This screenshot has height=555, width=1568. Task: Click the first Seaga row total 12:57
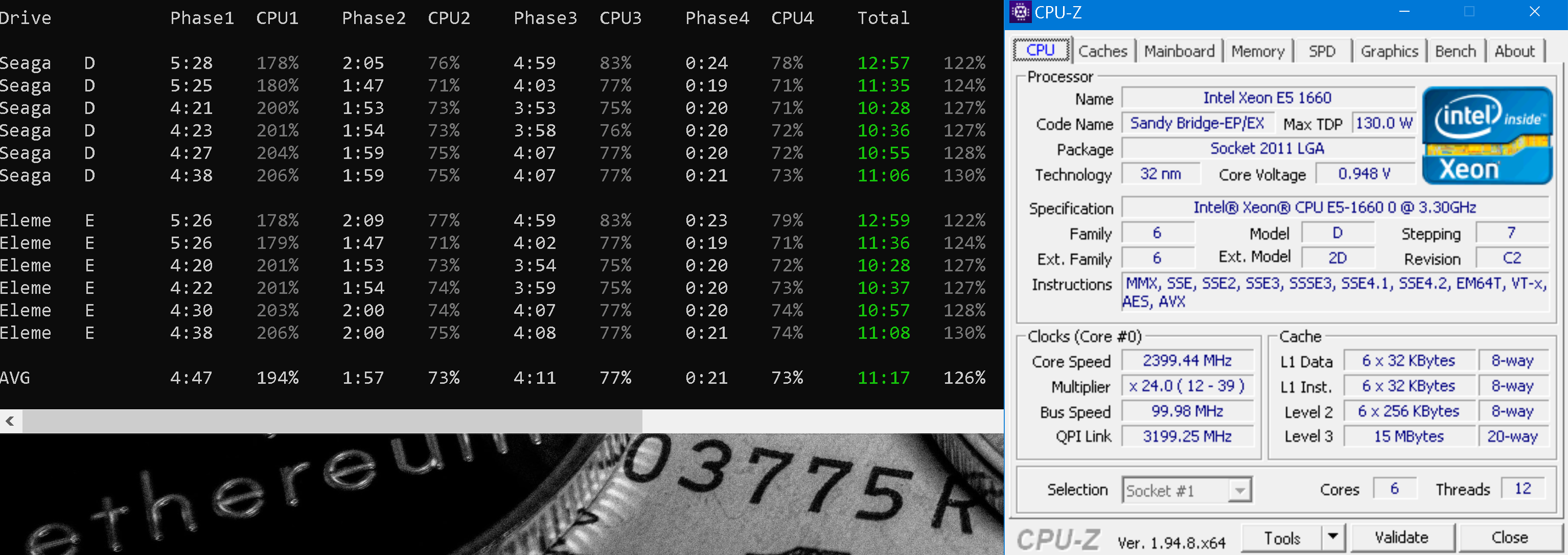tap(884, 63)
